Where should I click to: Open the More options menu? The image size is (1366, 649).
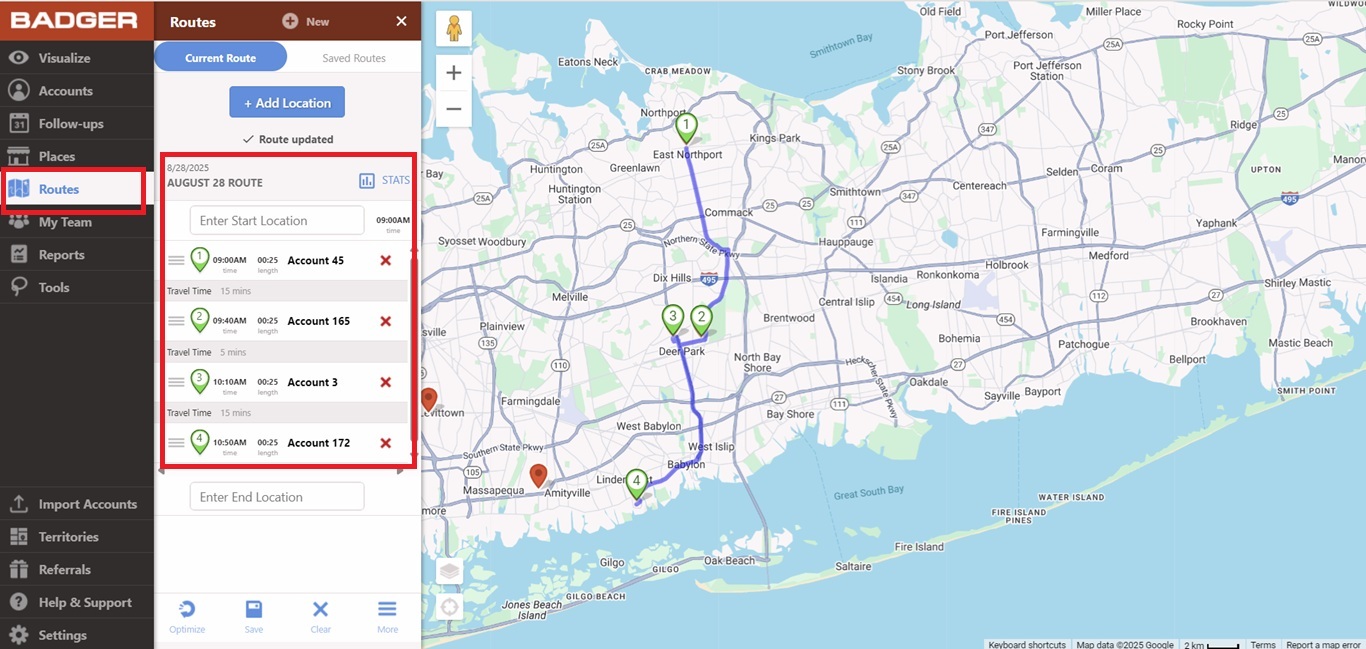pos(387,610)
